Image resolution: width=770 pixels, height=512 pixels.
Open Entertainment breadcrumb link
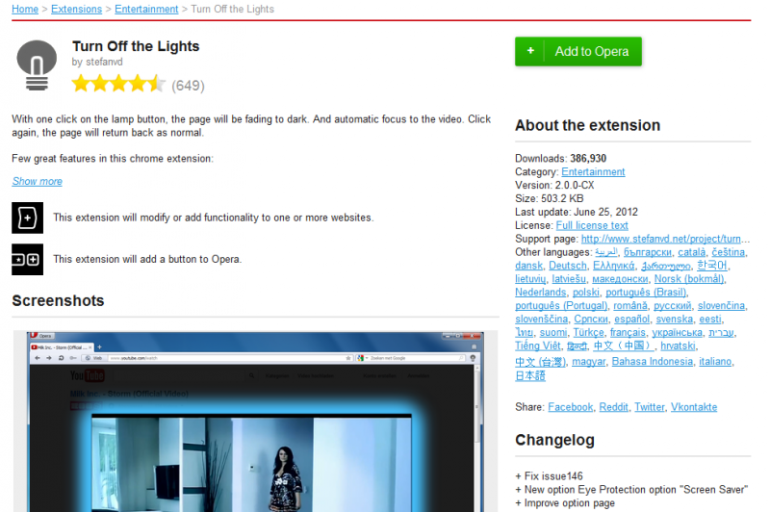click(x=146, y=9)
